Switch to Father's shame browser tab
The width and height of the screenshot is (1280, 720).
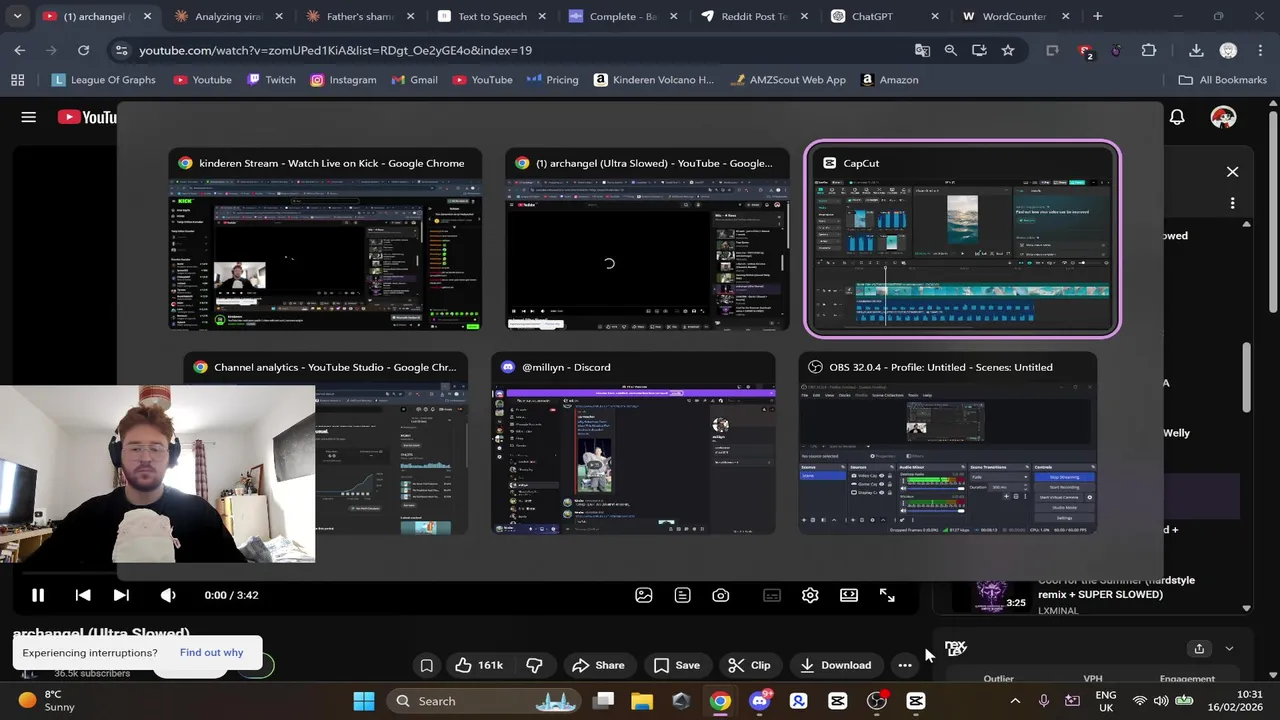pyautogui.click(x=360, y=16)
